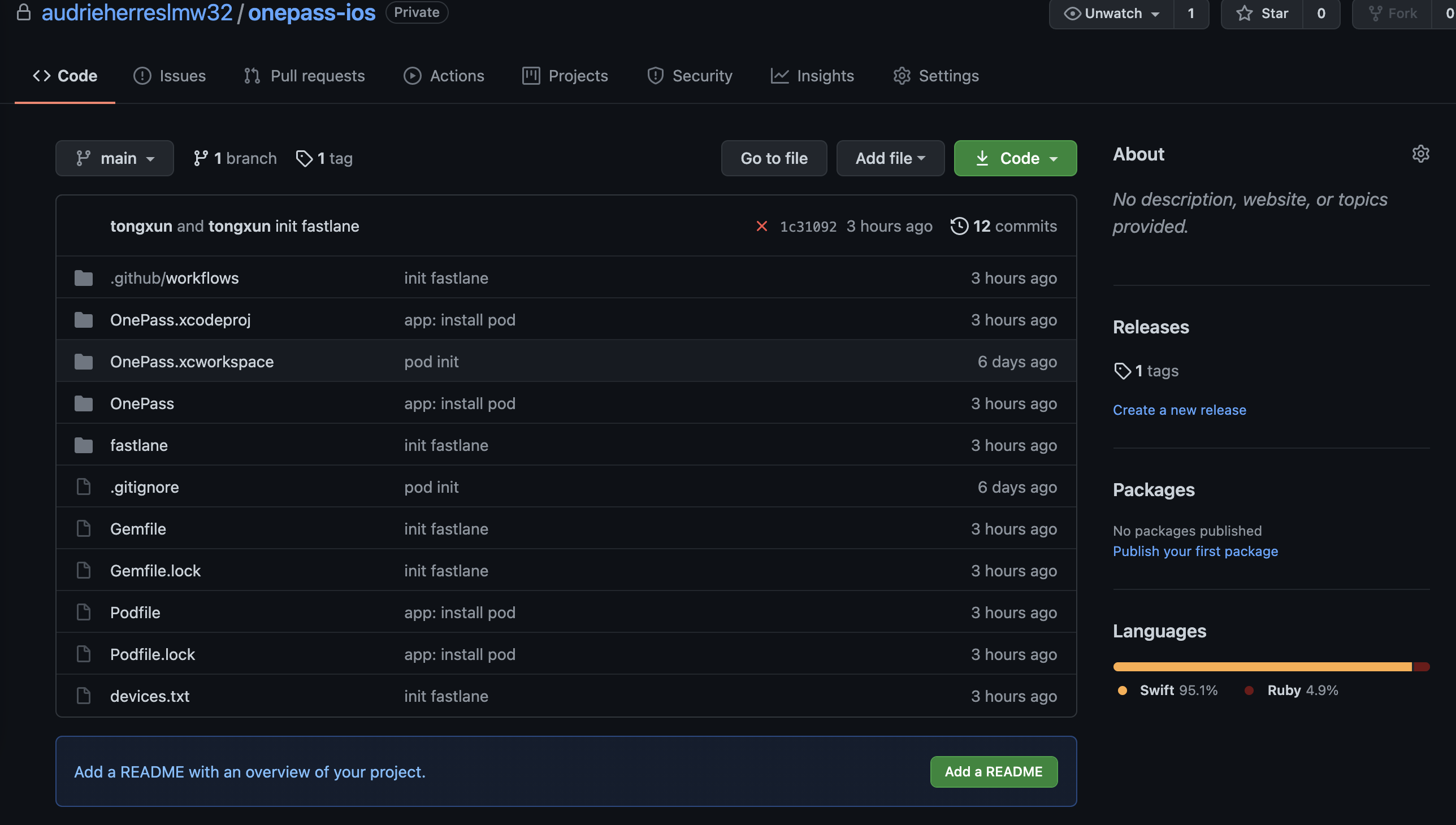Screen dimensions: 1456x825
Task: Open the fastlane folder
Action: [139, 445]
